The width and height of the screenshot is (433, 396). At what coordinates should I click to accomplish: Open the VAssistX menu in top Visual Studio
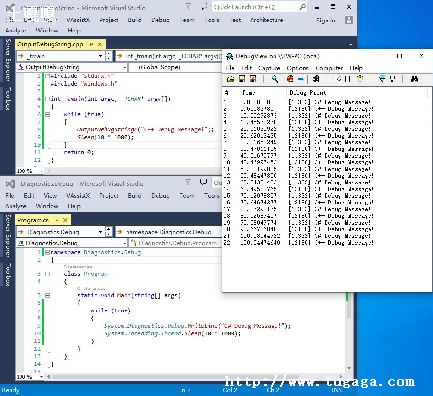pos(78,20)
